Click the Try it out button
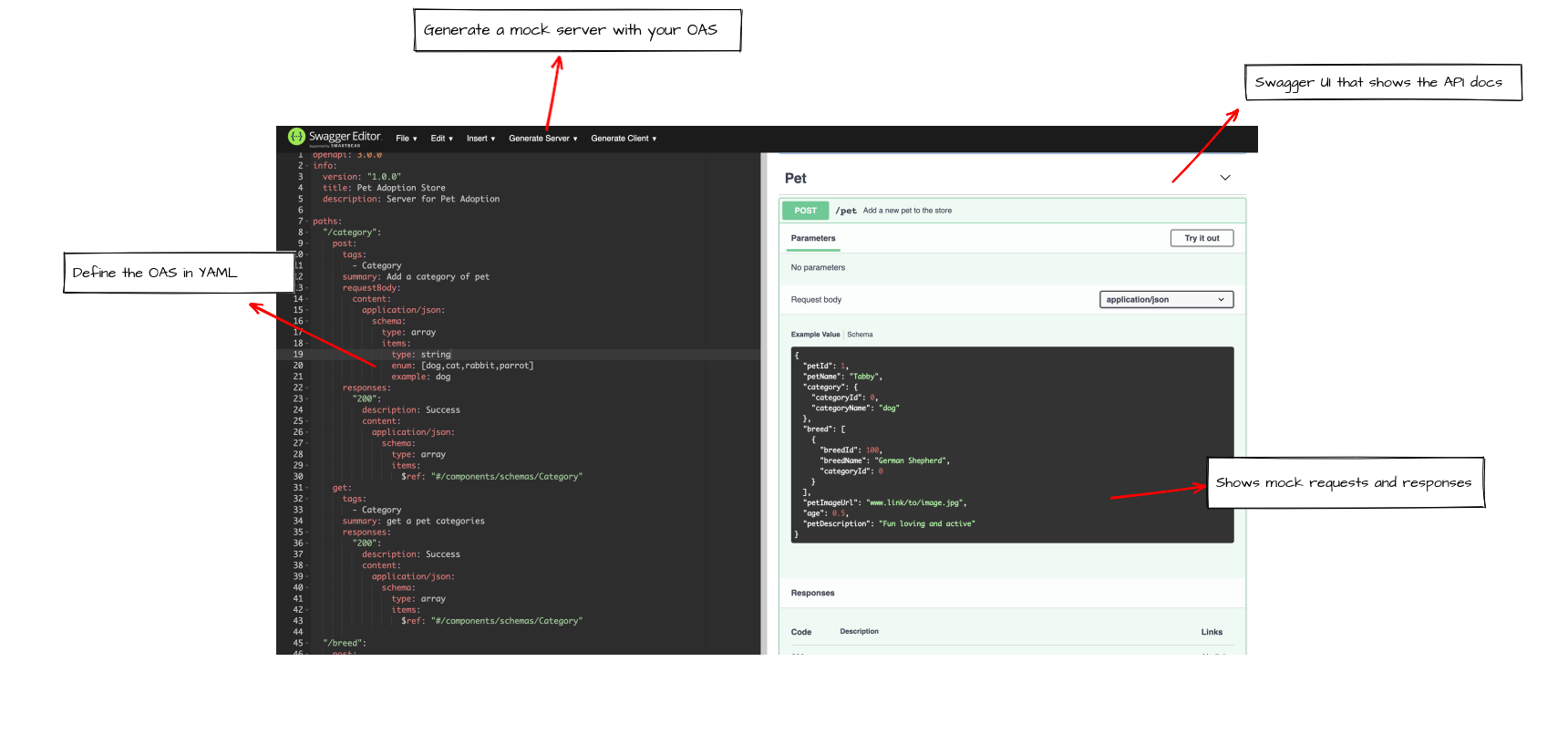1568x755 pixels. click(x=1202, y=238)
